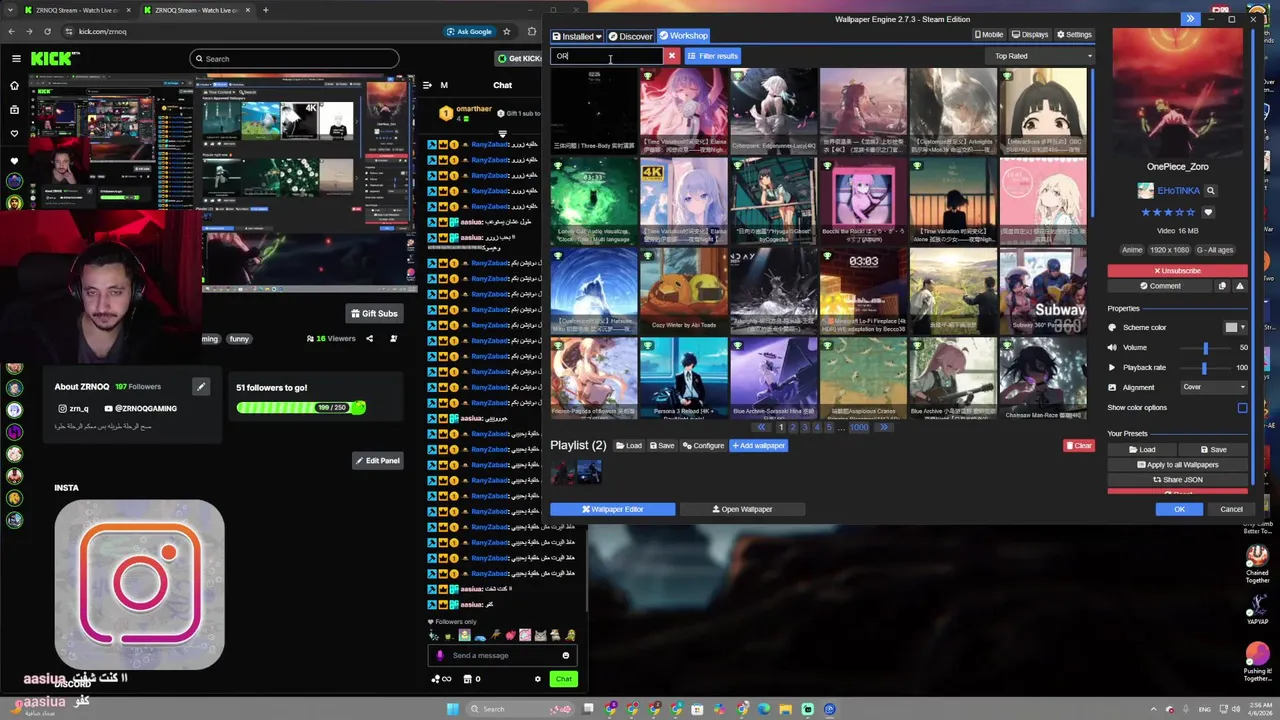Click the Add wallpaper button
Image resolution: width=1280 pixels, height=720 pixels.
pyautogui.click(x=758, y=445)
